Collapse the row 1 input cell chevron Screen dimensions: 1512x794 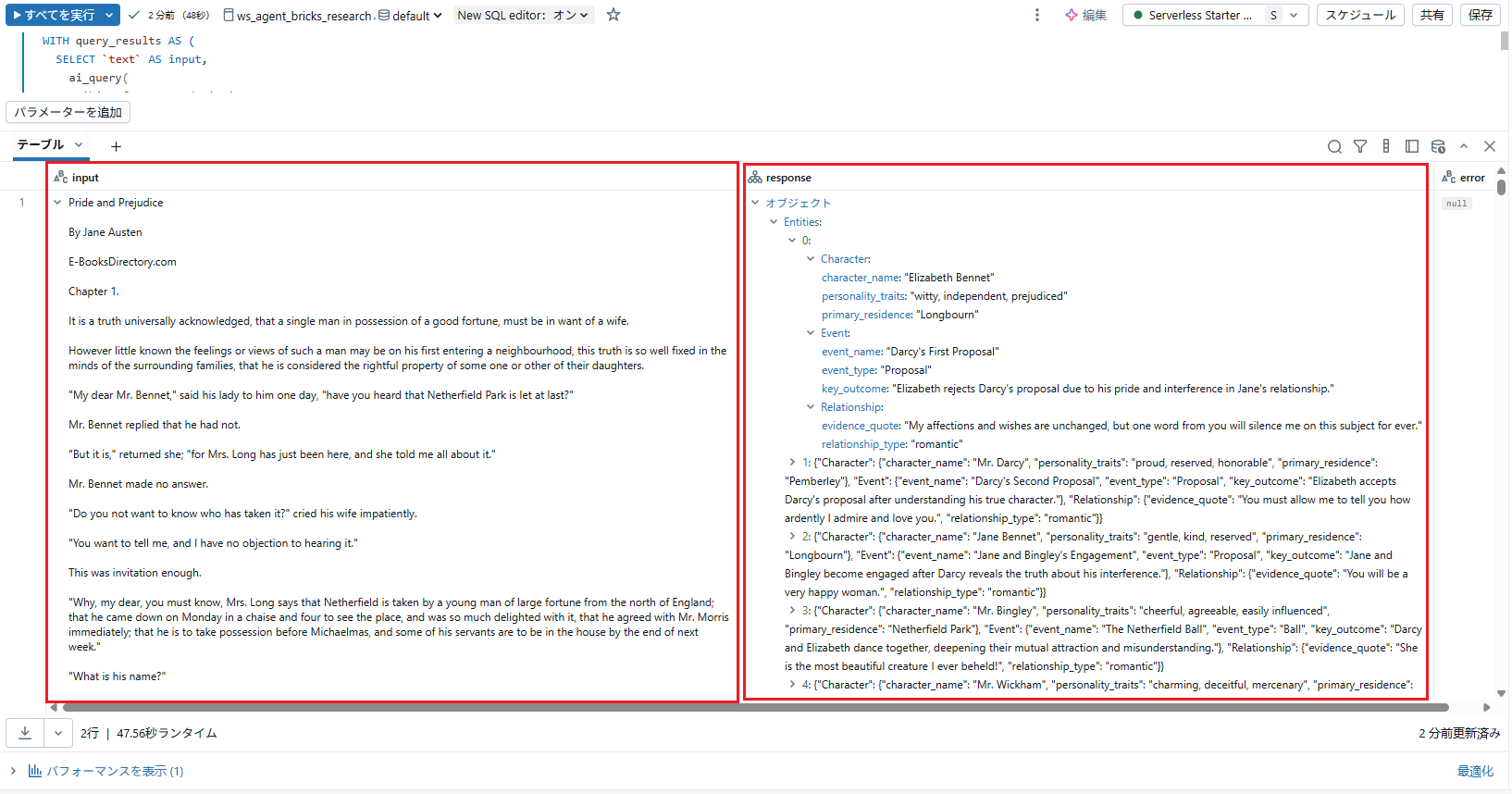pos(57,203)
